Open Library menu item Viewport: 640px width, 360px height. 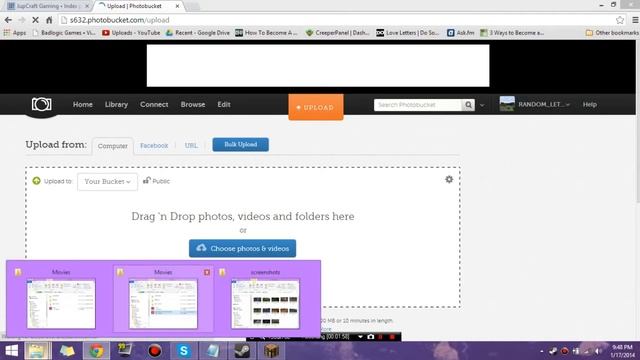tap(116, 104)
